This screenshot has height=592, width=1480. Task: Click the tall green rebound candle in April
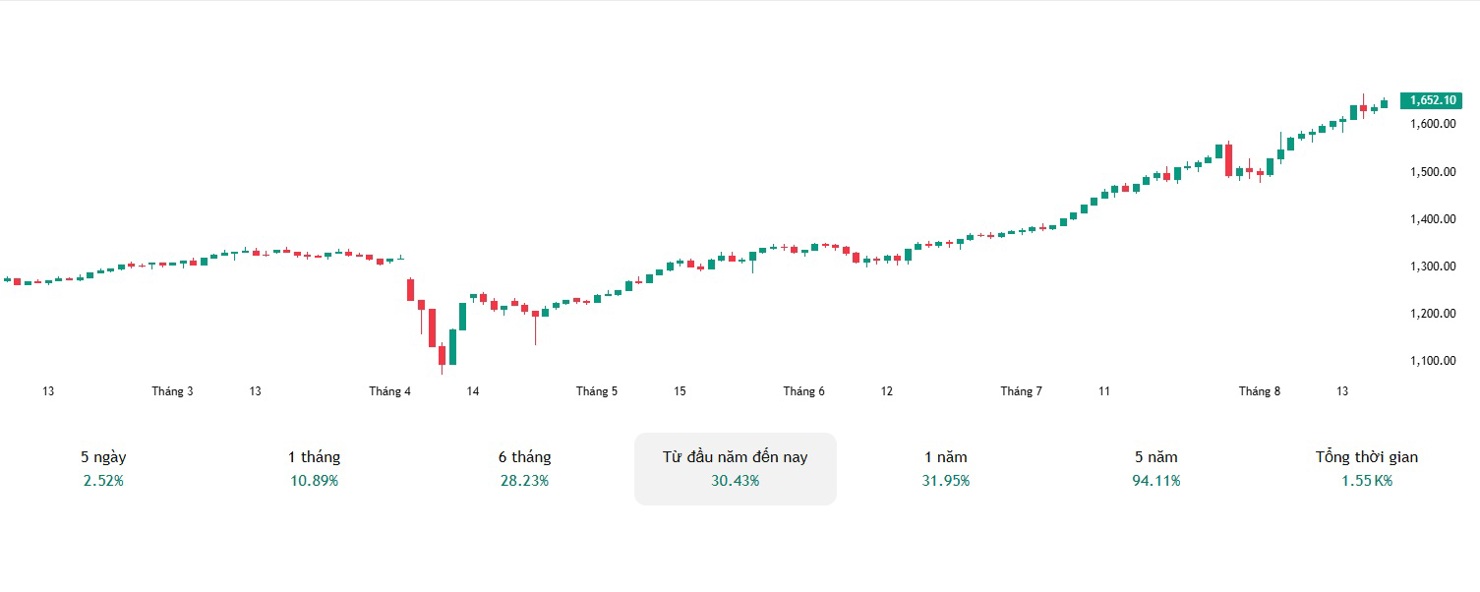coord(452,345)
